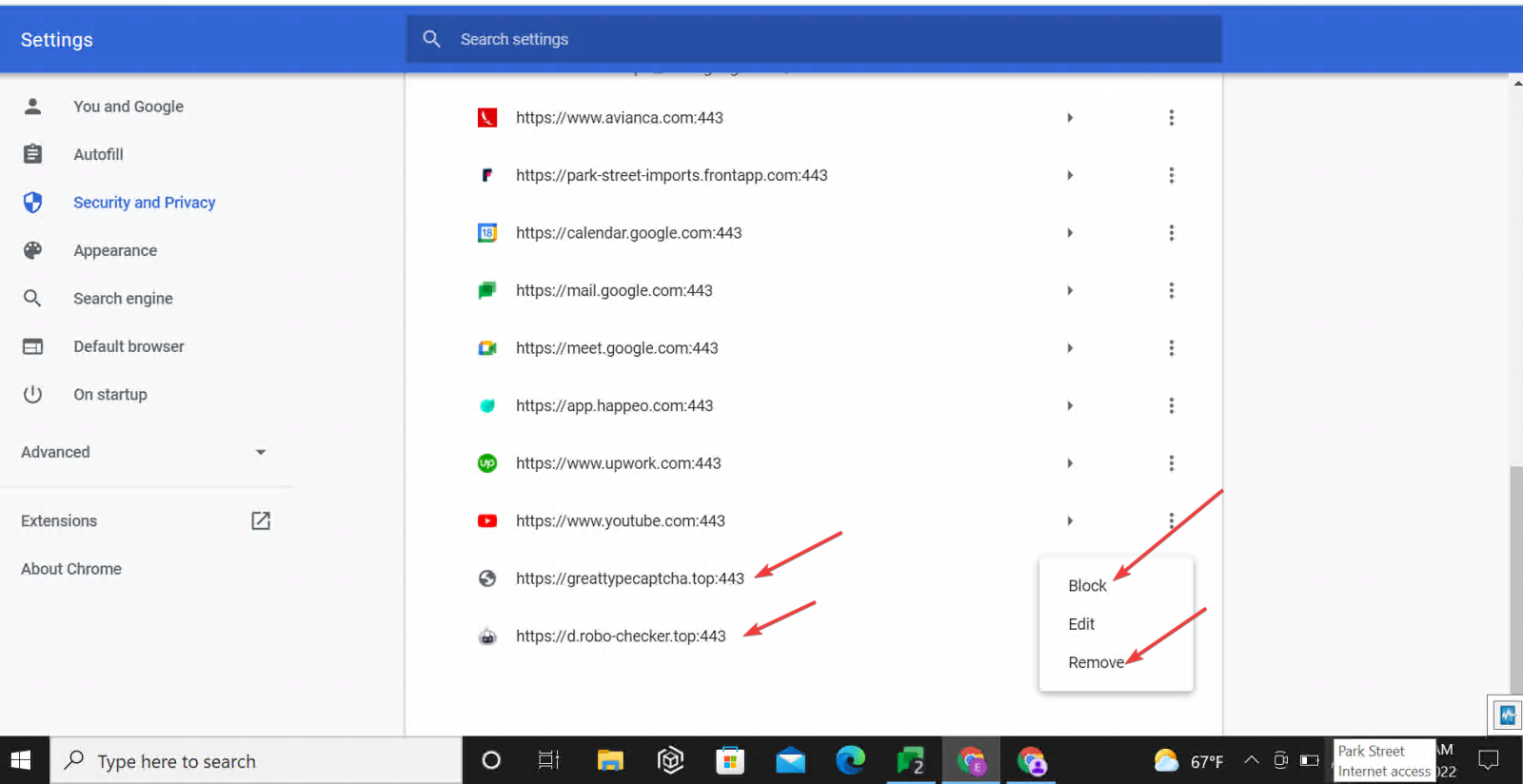Click the palette icon beside Appearance

tap(32, 250)
